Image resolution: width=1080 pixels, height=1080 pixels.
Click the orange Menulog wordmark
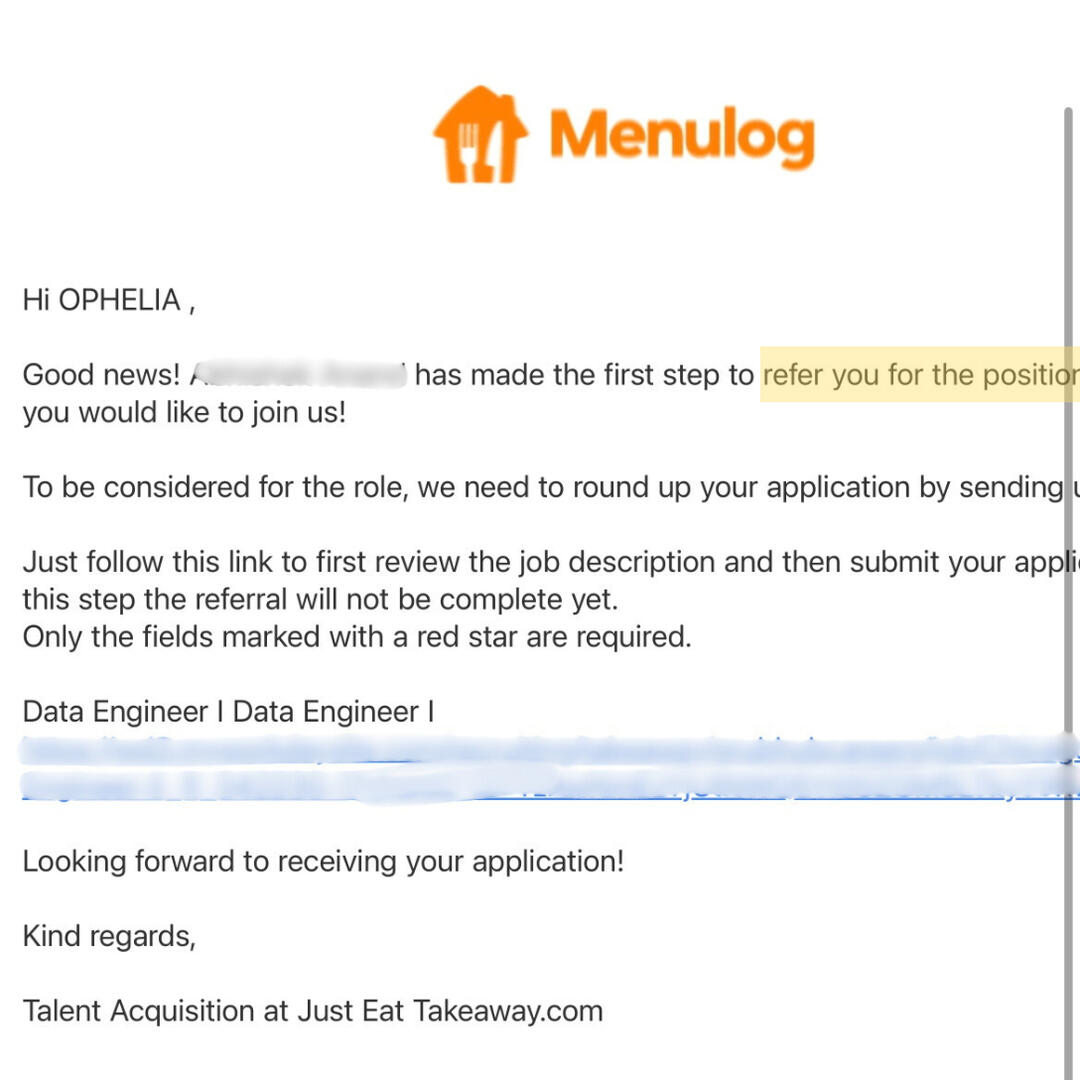click(x=682, y=137)
